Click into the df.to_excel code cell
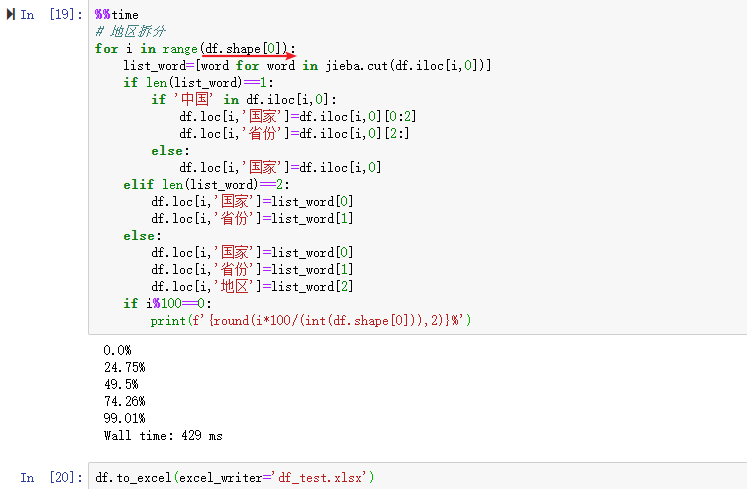The height and width of the screenshot is (489, 747). pyautogui.click(x=400, y=478)
